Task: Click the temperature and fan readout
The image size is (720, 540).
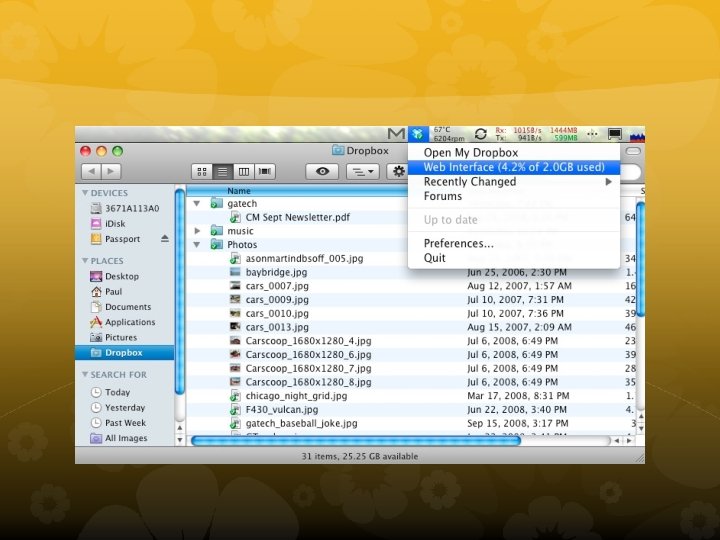Action: point(449,134)
